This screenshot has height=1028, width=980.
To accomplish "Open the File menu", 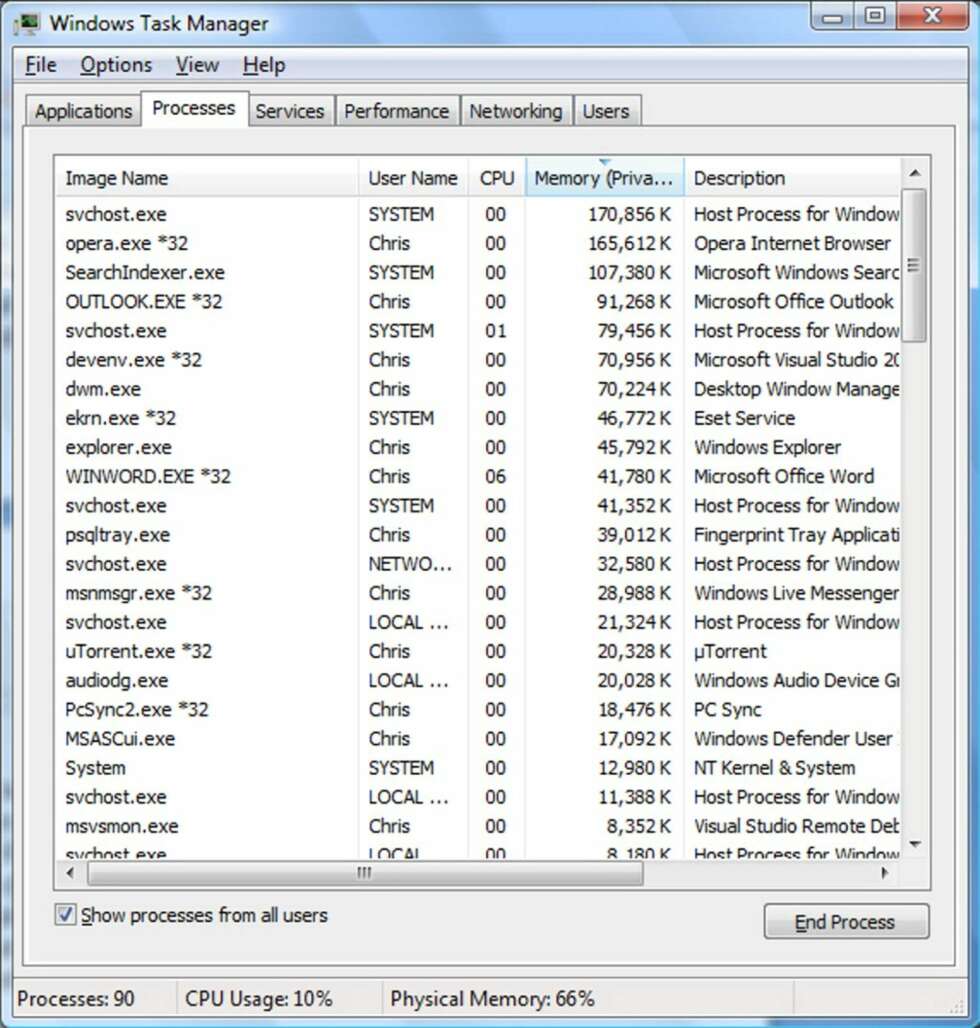I will [x=41, y=65].
